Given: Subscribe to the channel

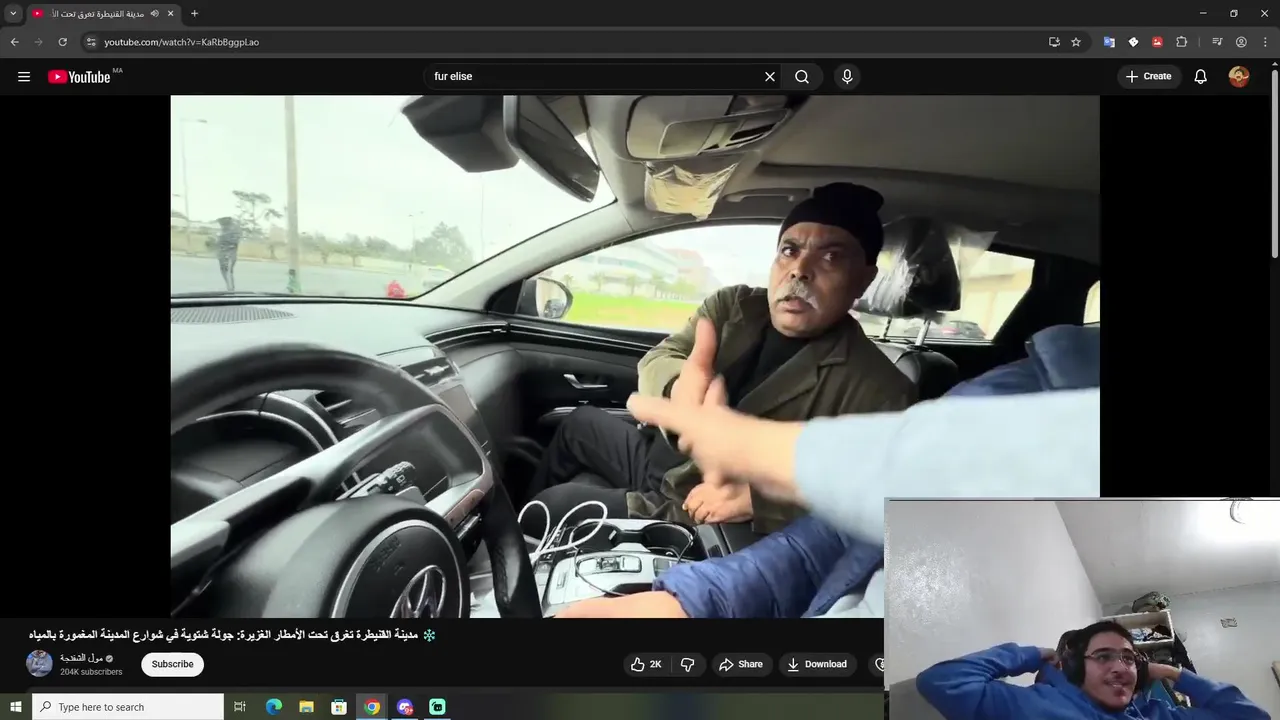Looking at the screenshot, I should click(172, 664).
